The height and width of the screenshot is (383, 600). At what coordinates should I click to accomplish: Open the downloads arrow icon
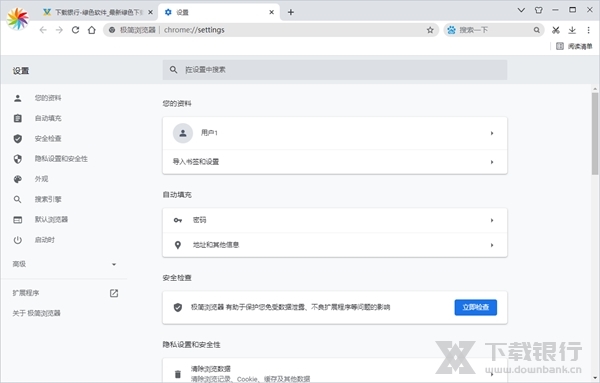pos(572,30)
